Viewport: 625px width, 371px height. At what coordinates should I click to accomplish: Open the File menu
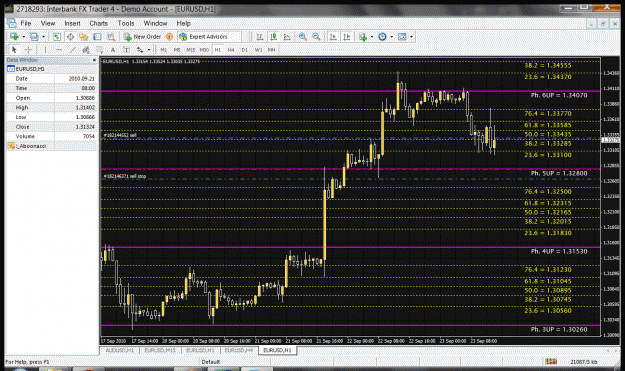tap(26, 24)
